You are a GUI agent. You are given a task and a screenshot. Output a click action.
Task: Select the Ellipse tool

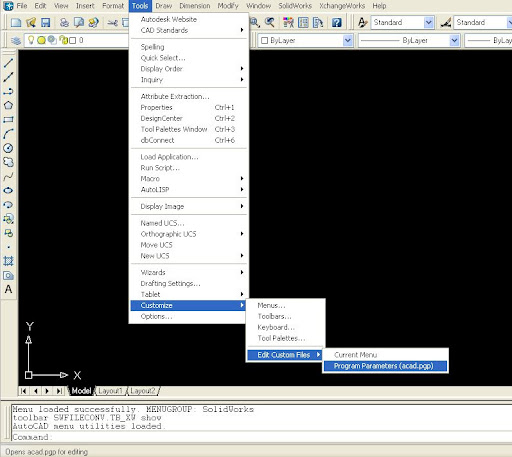pos(8,190)
